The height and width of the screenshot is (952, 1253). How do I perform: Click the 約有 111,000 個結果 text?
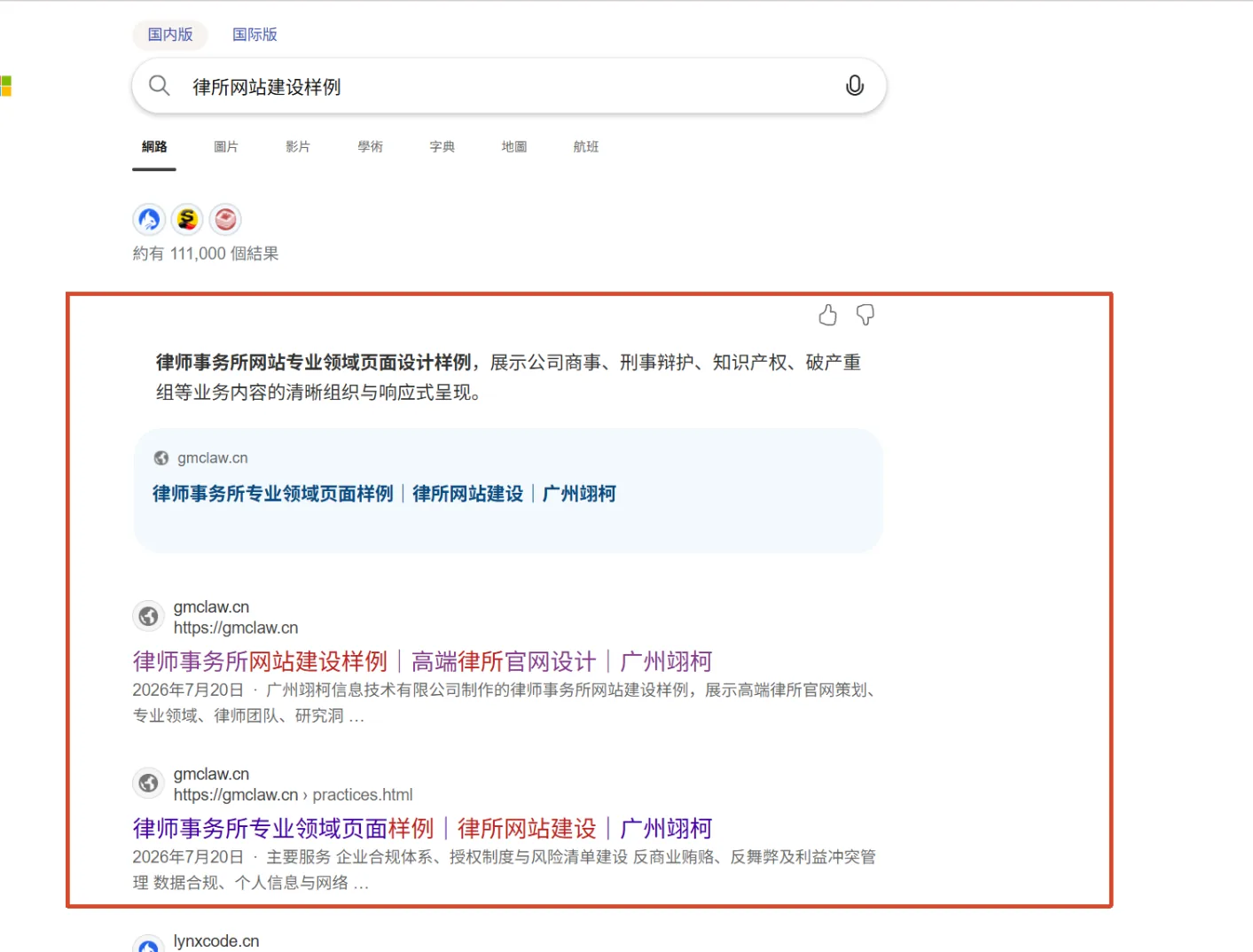[x=206, y=254]
